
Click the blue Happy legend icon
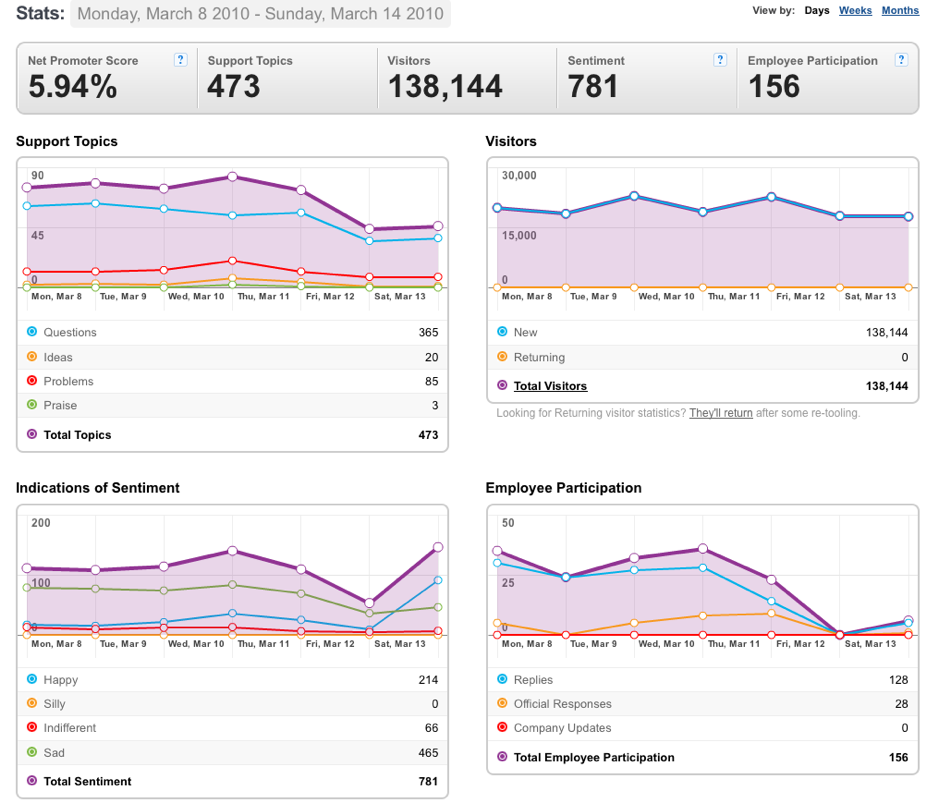coord(32,679)
